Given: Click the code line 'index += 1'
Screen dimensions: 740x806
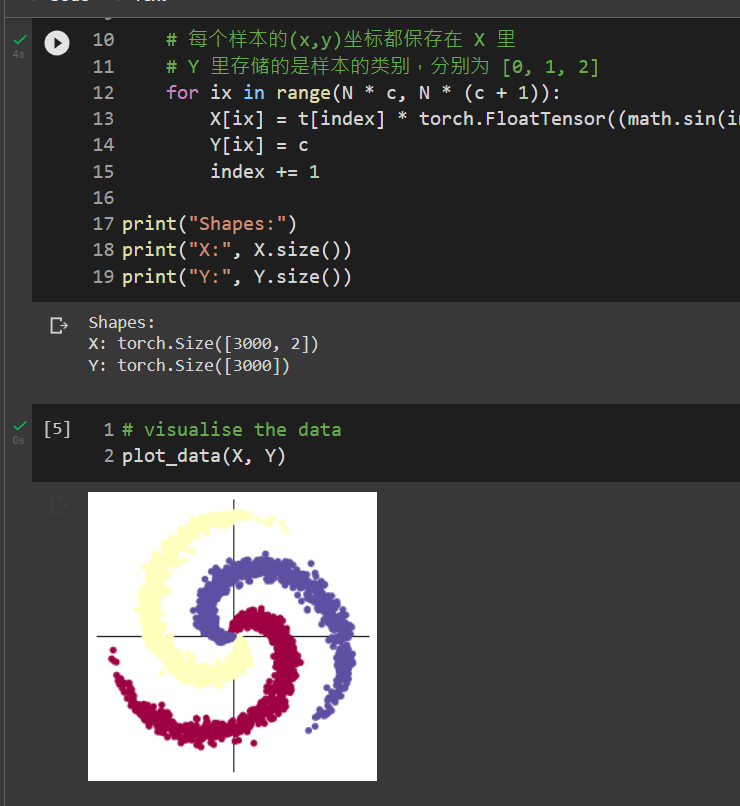Looking at the screenshot, I should click(265, 172).
